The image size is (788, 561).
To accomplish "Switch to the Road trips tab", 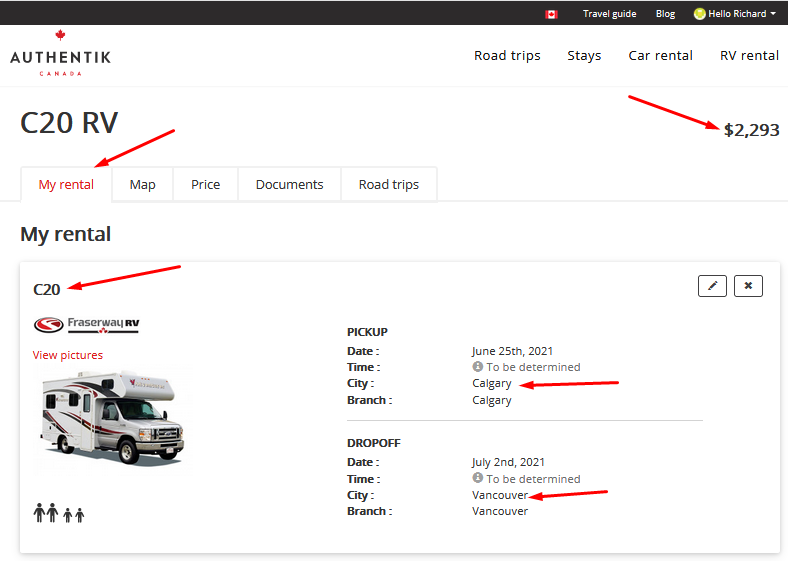I will (389, 184).
